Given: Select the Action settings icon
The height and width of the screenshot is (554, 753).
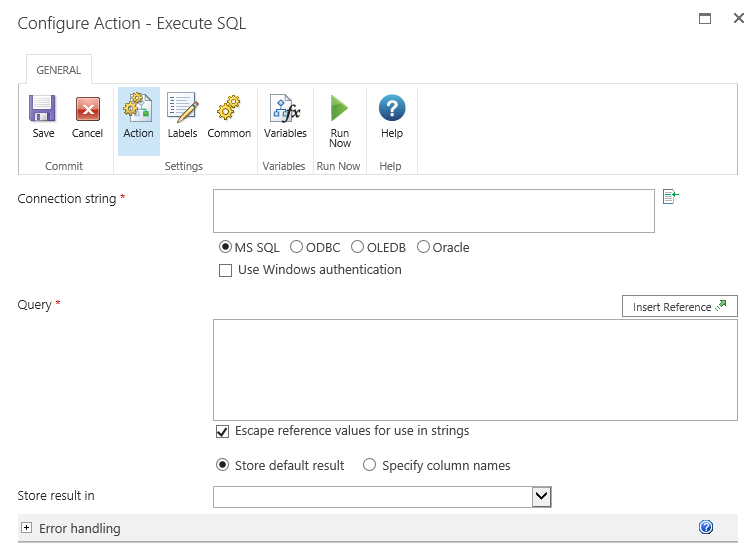Looking at the screenshot, I should tap(138, 110).
